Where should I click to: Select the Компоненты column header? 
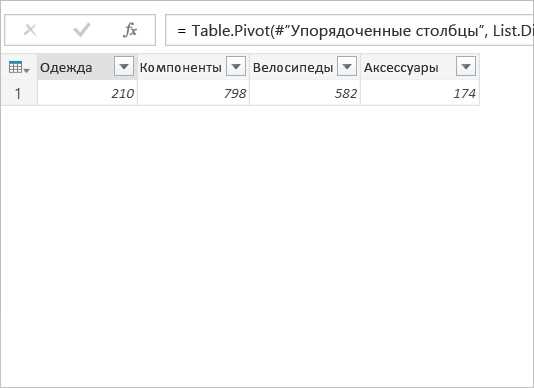193,67
